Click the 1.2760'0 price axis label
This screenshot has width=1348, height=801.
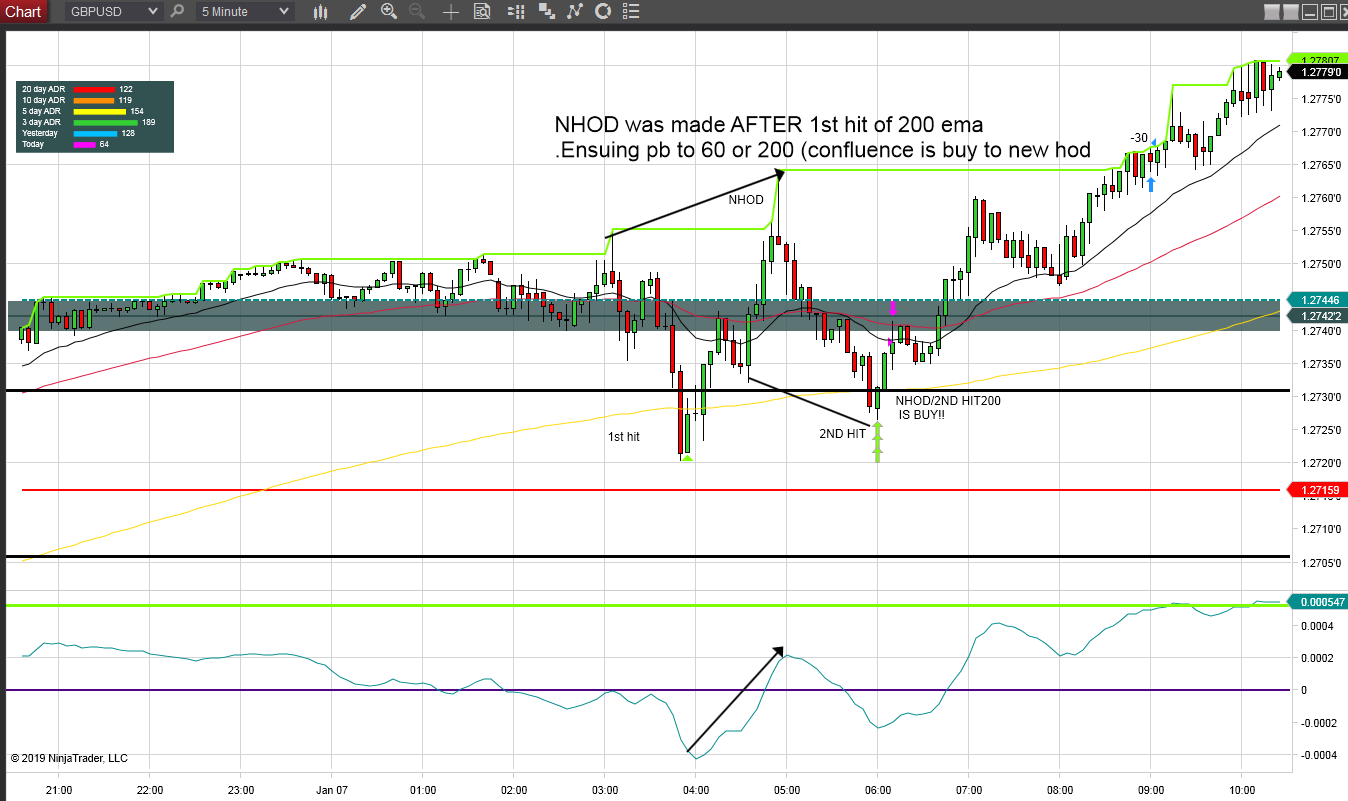coord(1320,198)
